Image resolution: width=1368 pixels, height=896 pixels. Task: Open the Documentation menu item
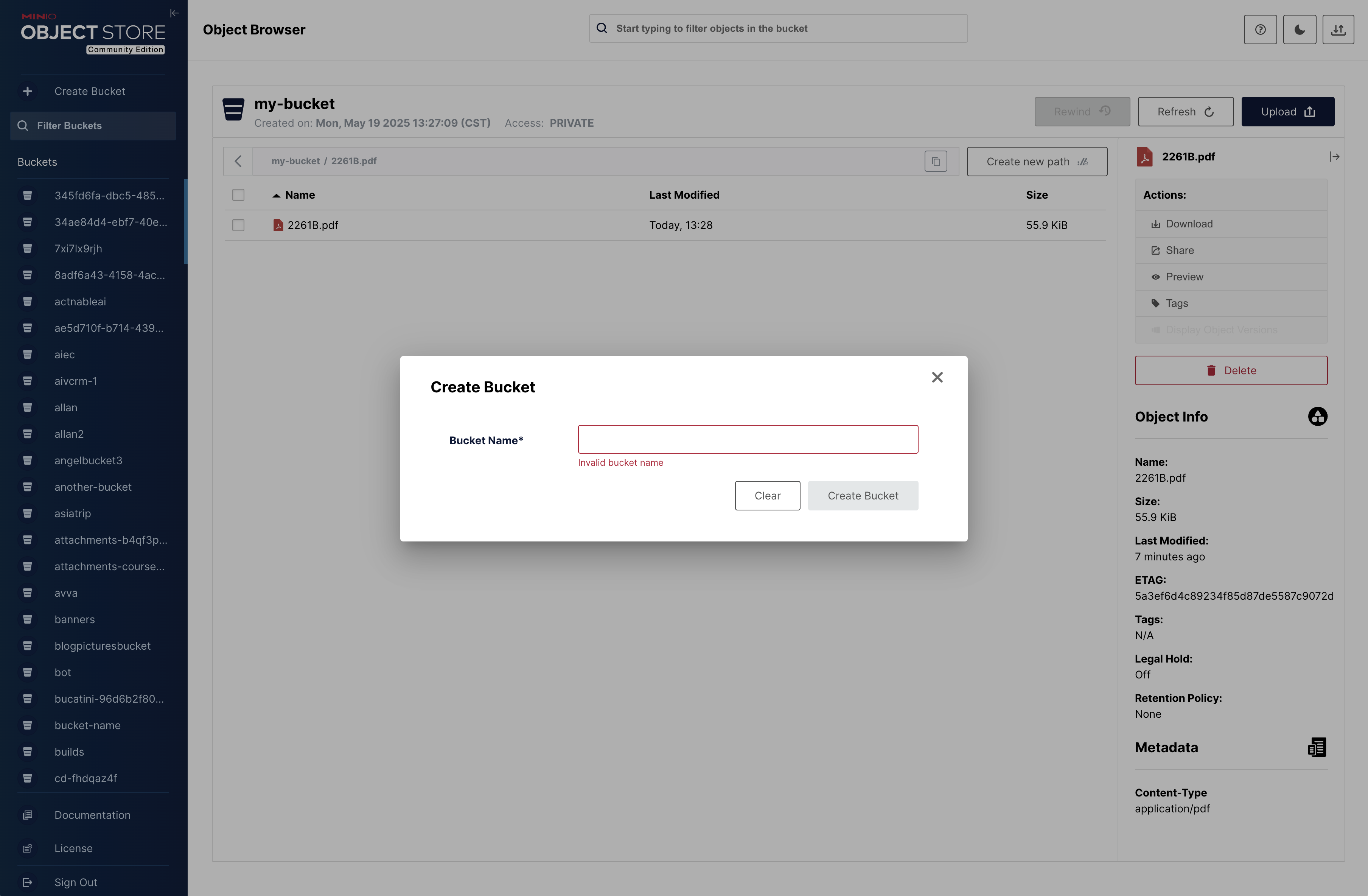93,815
